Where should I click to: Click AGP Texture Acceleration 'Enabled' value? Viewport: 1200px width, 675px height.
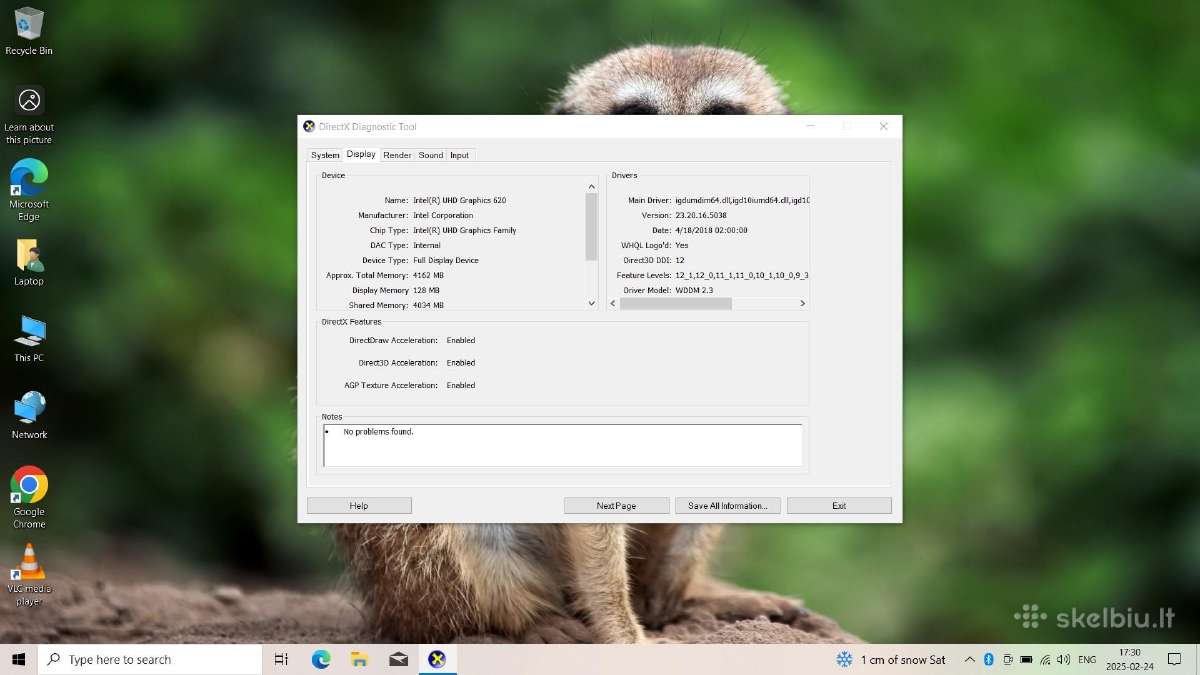click(461, 385)
